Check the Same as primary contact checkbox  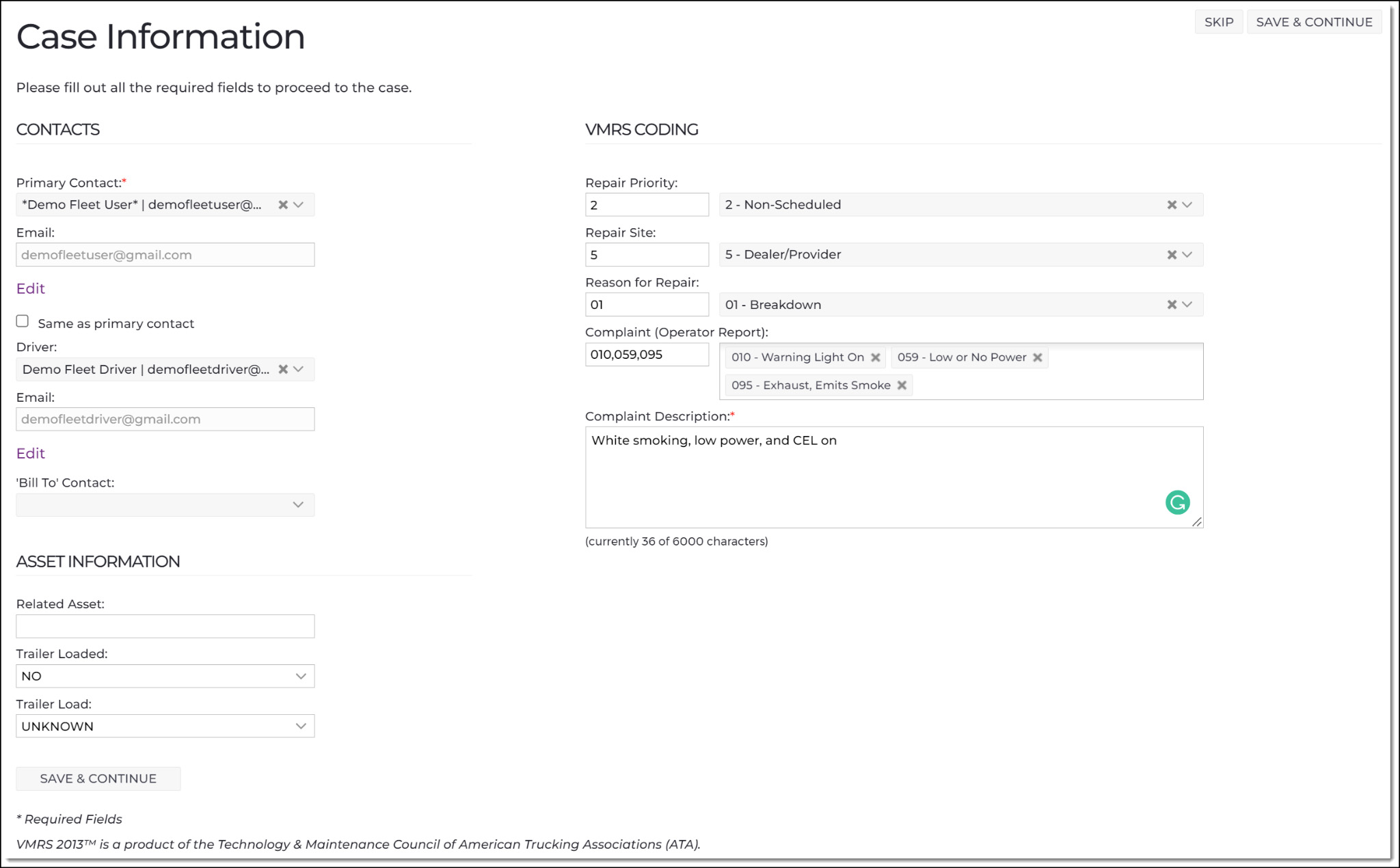point(23,321)
